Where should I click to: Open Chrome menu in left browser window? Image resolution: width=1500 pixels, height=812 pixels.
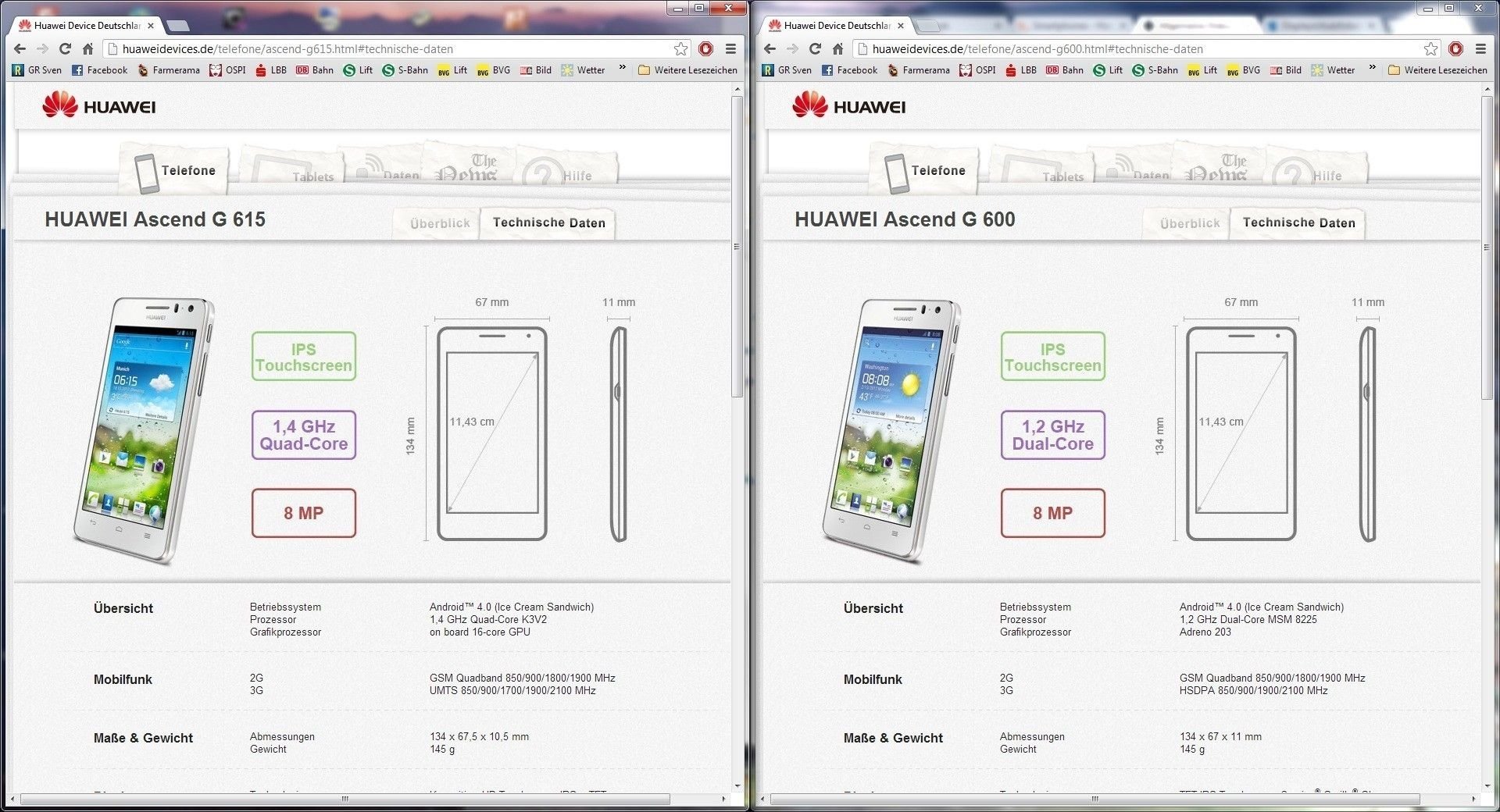pyautogui.click(x=730, y=49)
